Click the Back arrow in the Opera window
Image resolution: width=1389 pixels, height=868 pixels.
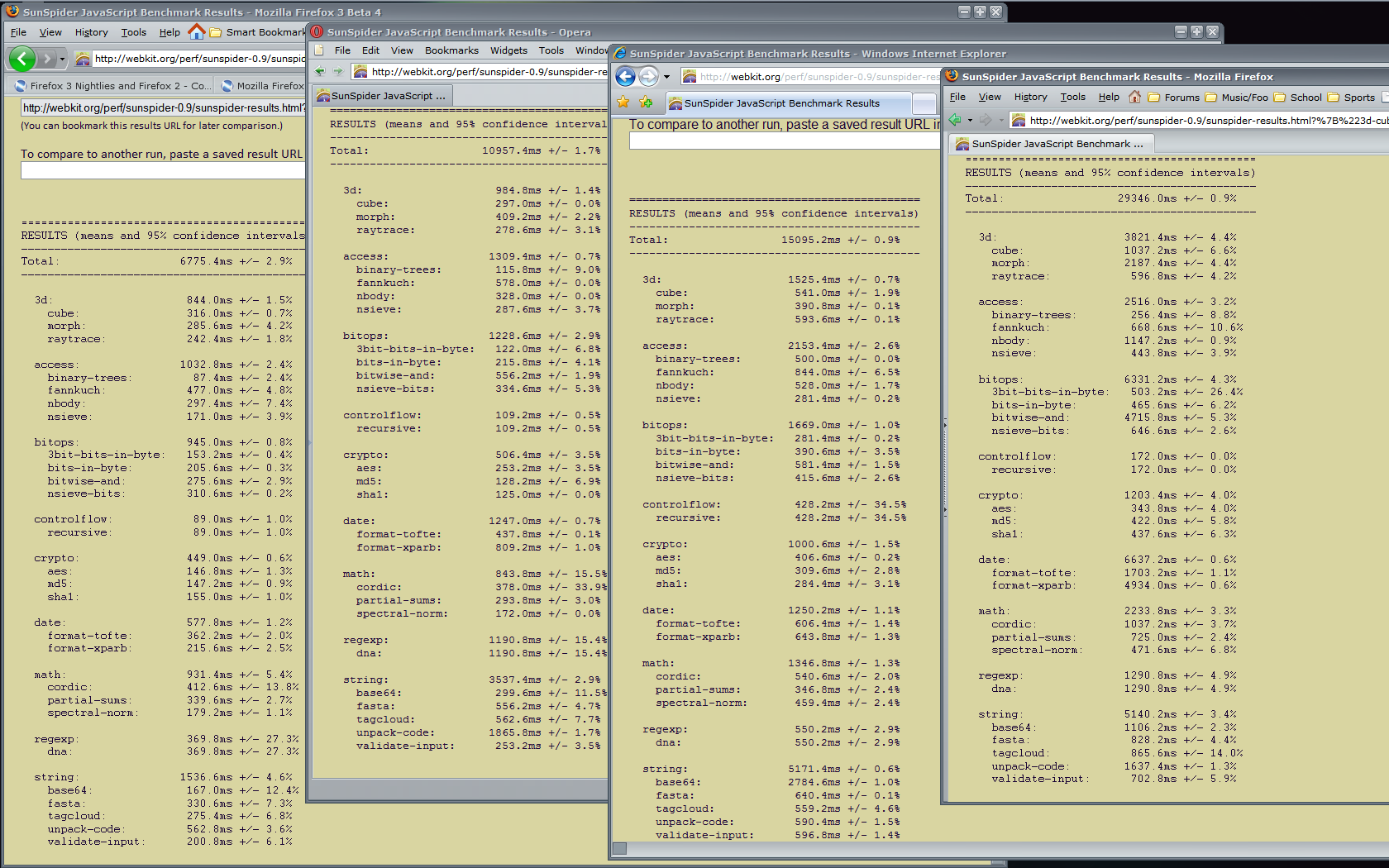pyautogui.click(x=320, y=72)
